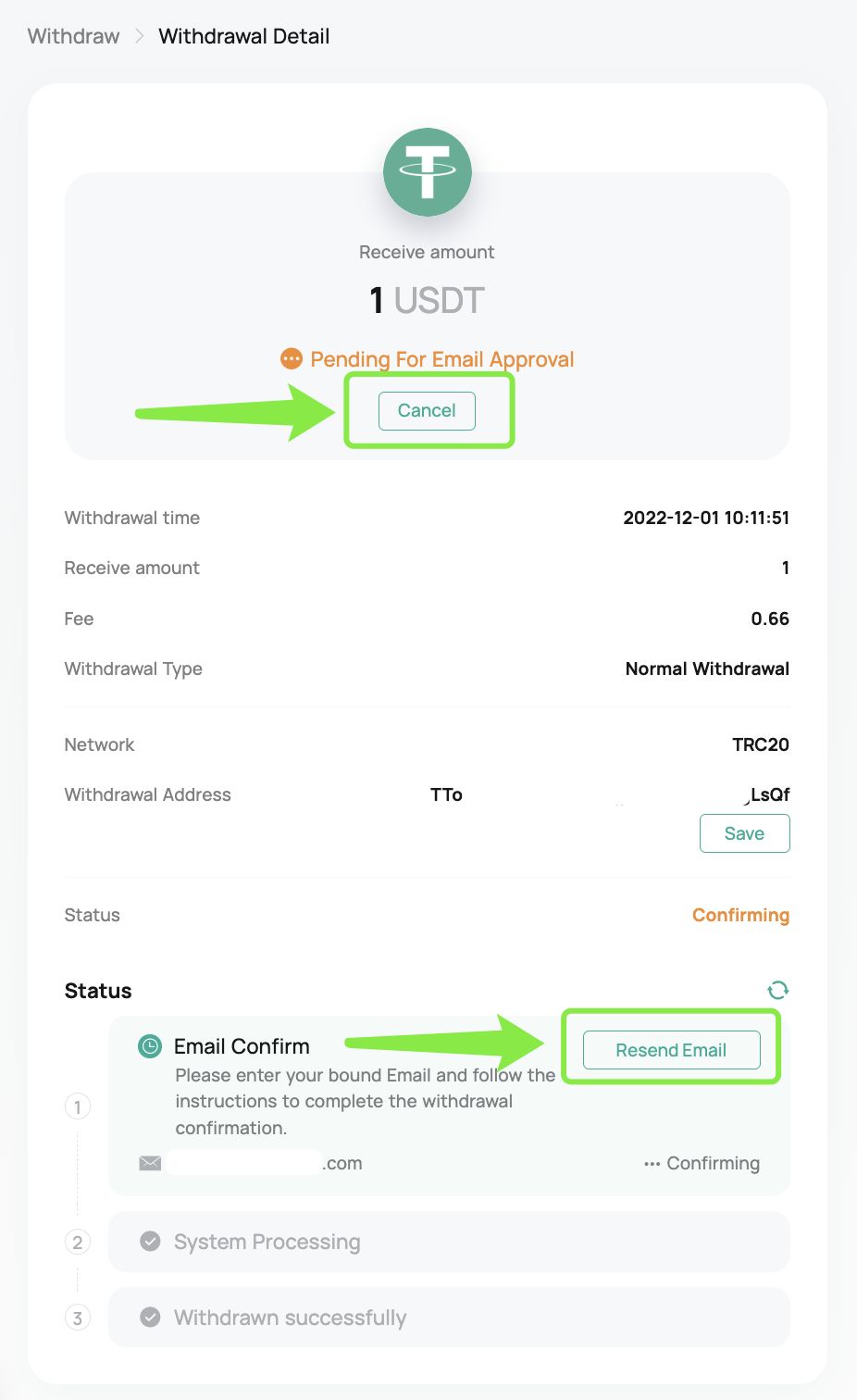857x1400 pixels.
Task: Select step 3 circle indicator
Action: pyautogui.click(x=78, y=1318)
